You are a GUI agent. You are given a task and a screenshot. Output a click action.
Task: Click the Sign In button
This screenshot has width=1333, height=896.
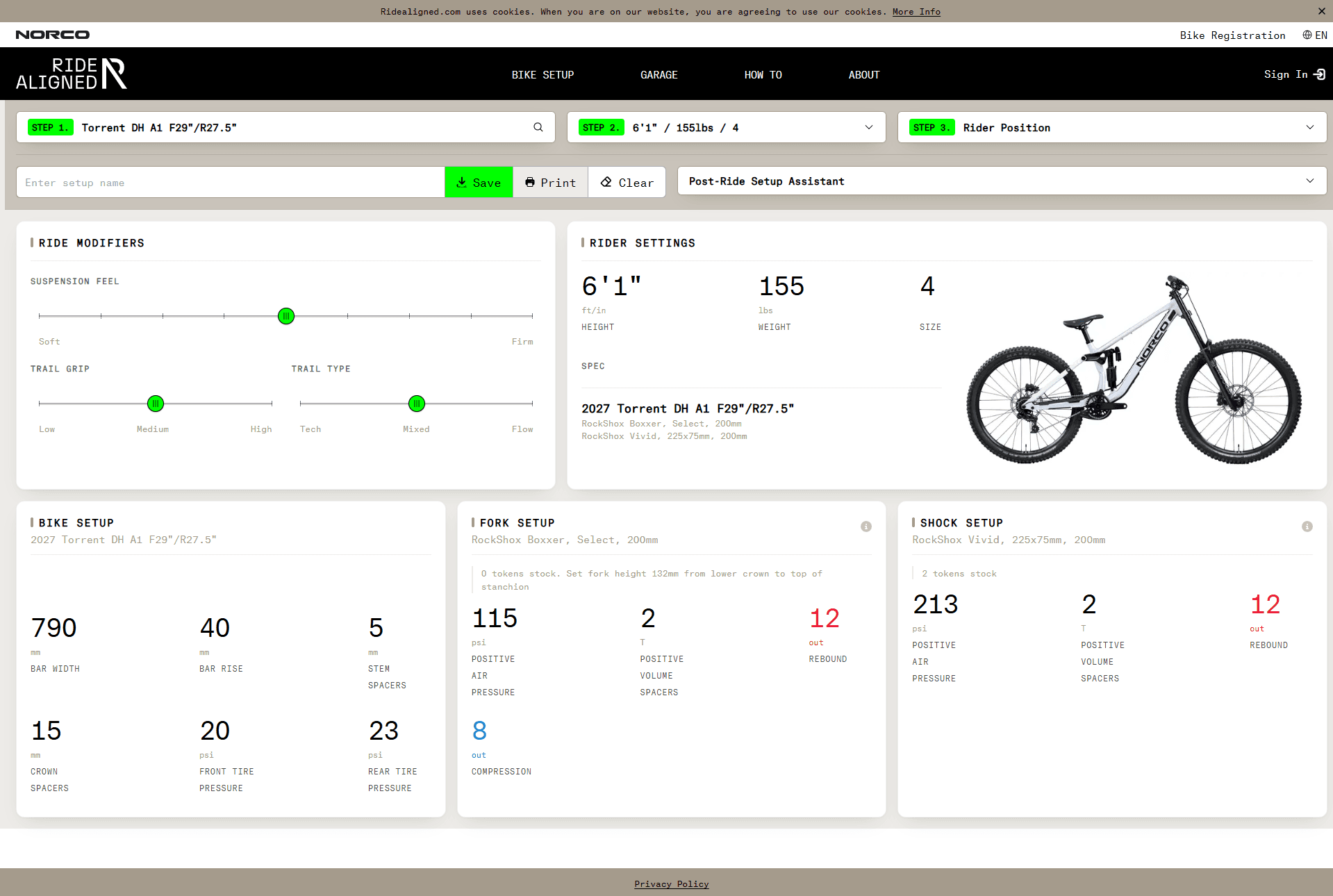point(1294,74)
